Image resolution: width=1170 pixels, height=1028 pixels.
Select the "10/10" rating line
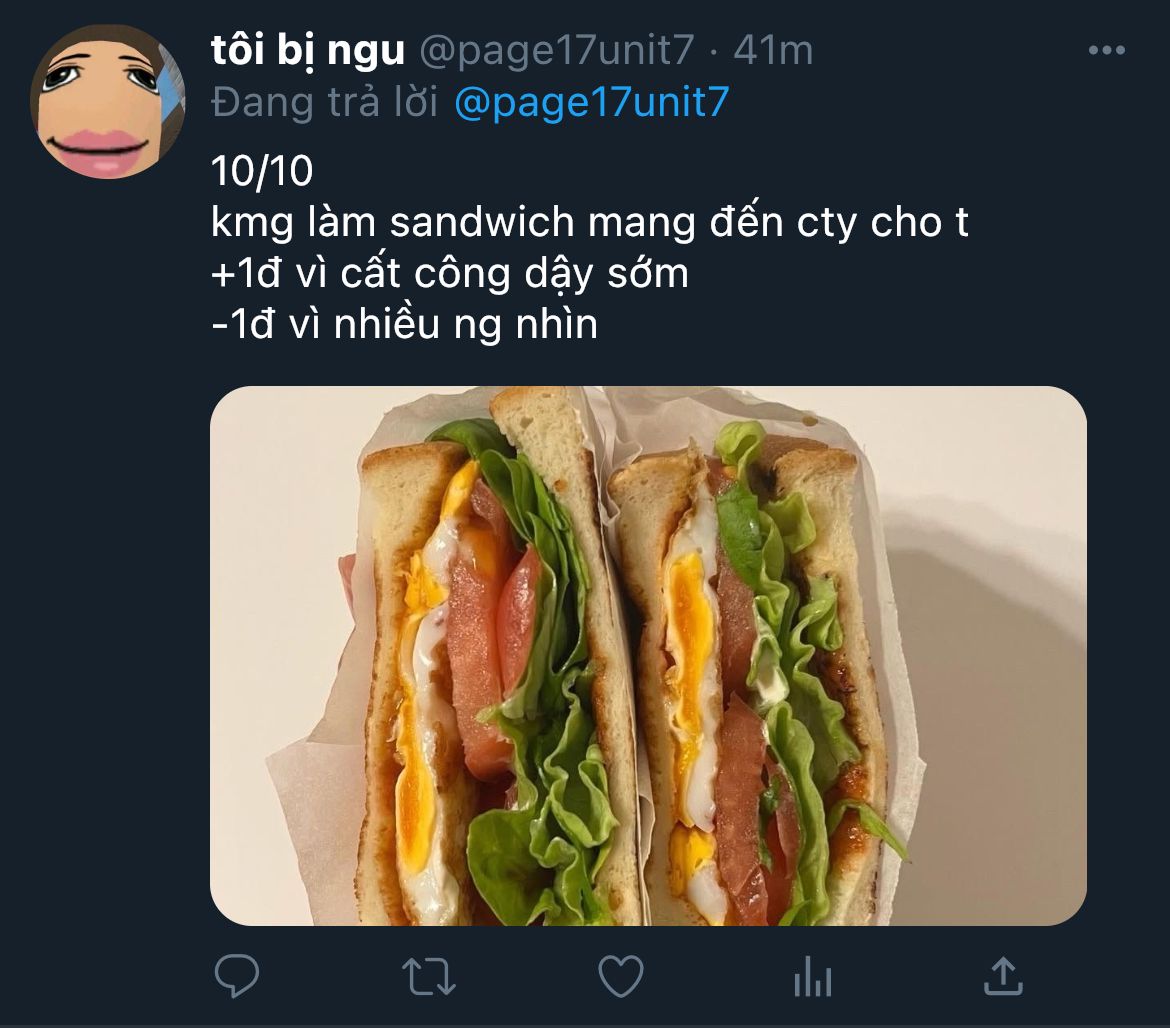pos(262,171)
